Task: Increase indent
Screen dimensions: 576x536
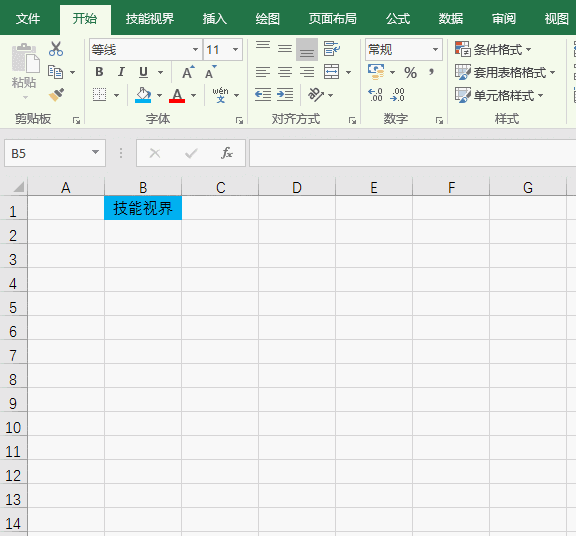Action: click(x=285, y=95)
